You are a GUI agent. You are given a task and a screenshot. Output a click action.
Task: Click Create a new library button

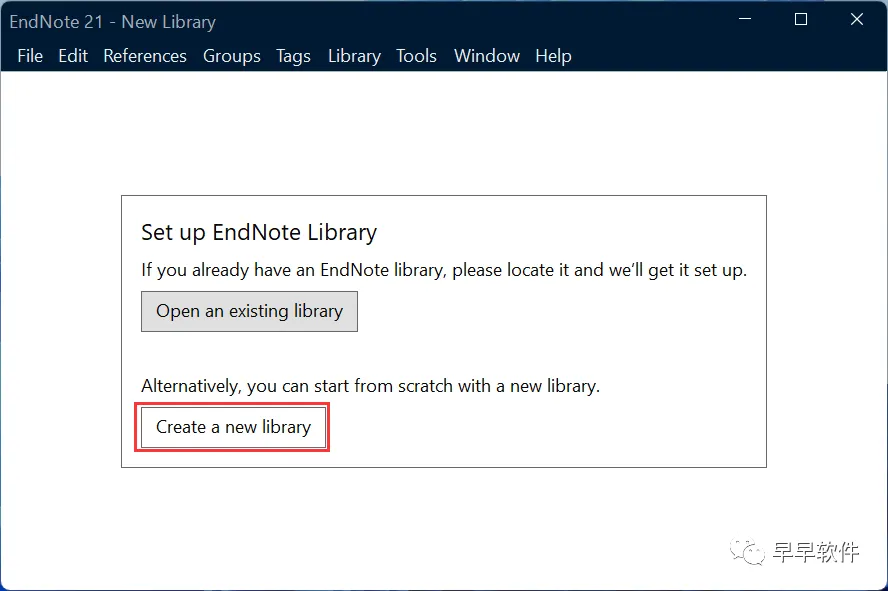point(233,427)
